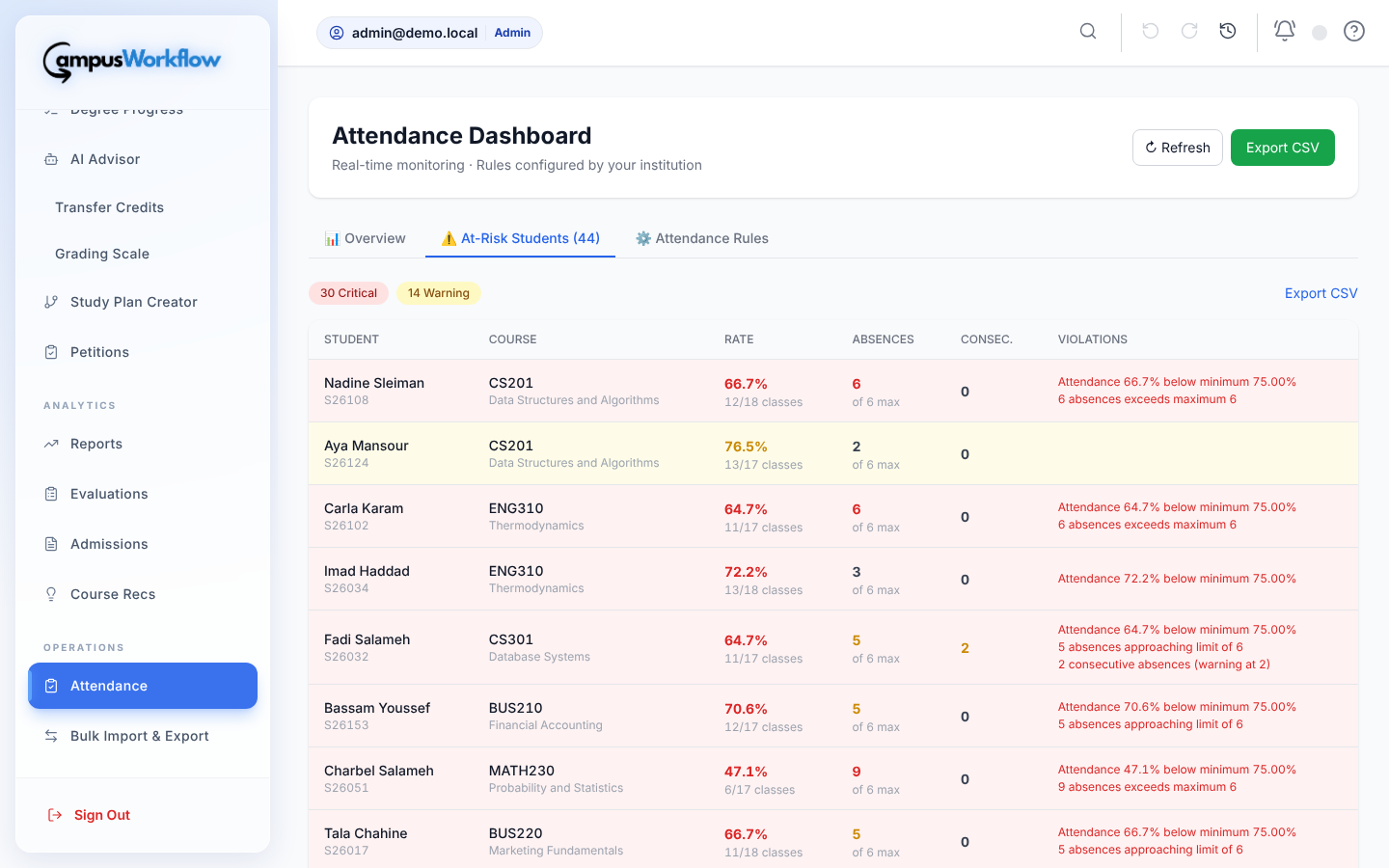Click the green Export CSV button
The image size is (1389, 868).
(x=1283, y=148)
